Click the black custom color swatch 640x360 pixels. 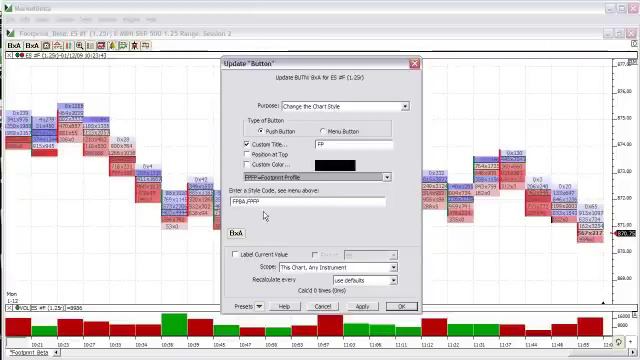click(335, 165)
